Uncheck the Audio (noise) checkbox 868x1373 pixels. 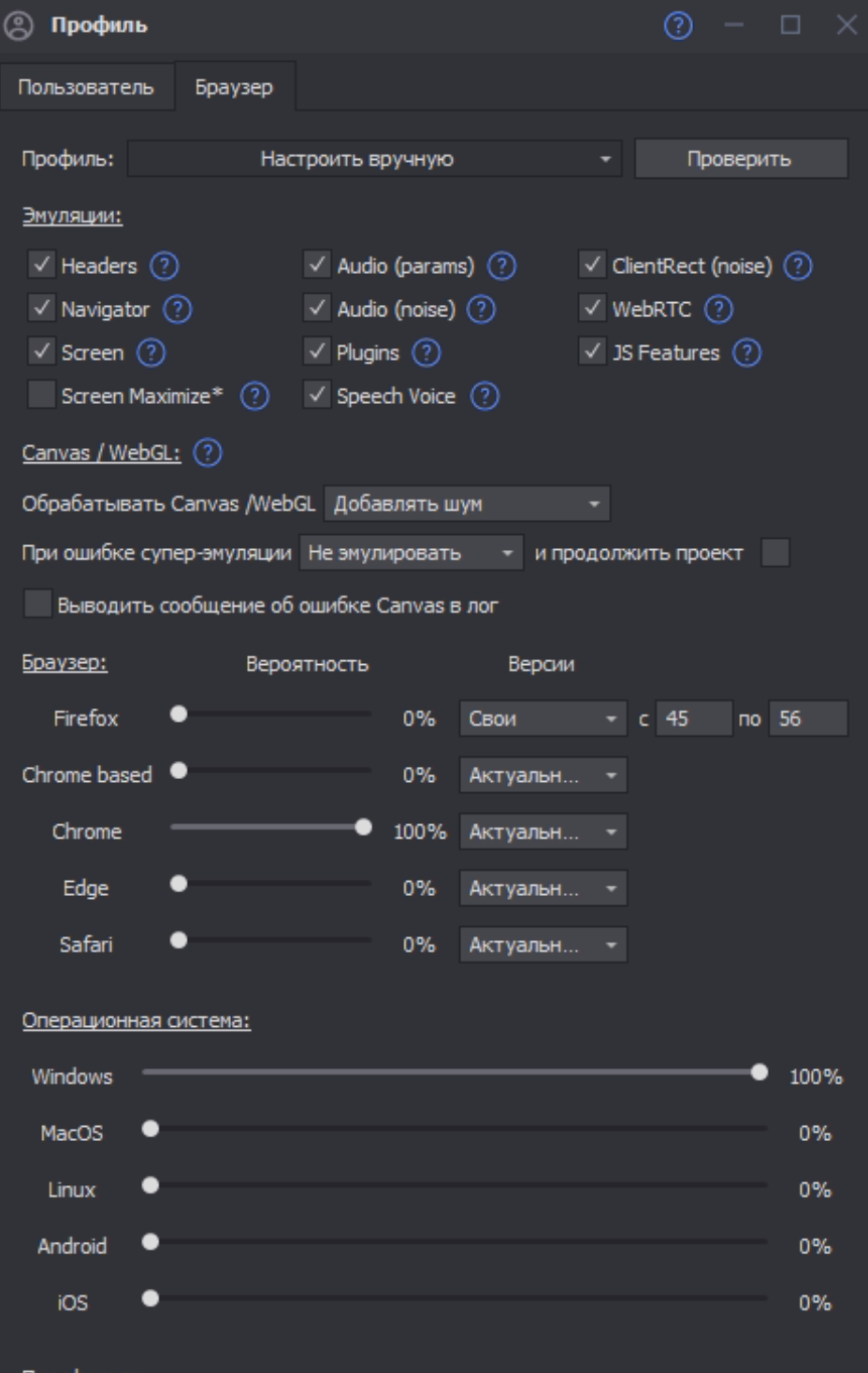[318, 309]
